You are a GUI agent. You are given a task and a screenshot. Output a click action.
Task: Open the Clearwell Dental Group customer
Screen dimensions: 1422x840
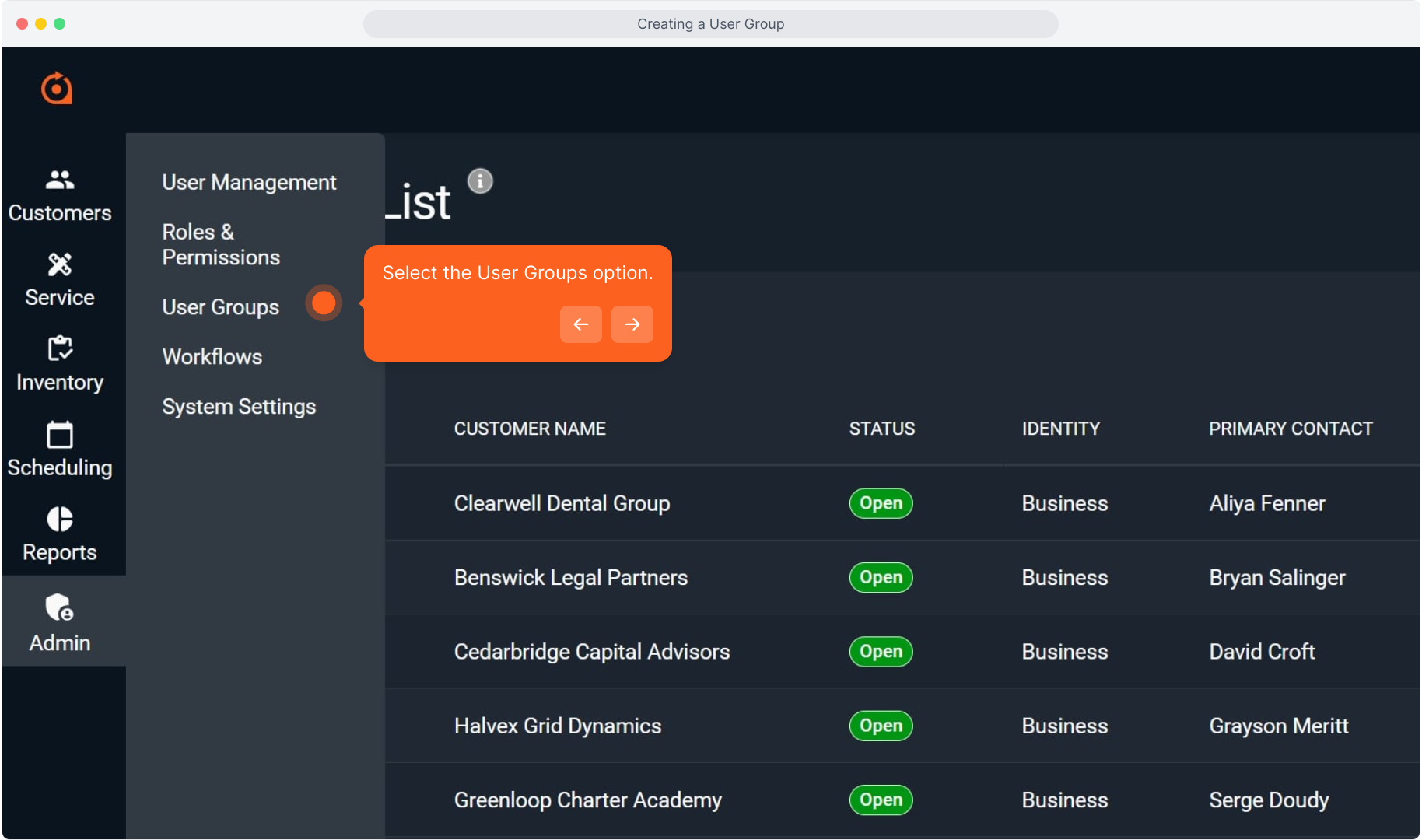(562, 503)
